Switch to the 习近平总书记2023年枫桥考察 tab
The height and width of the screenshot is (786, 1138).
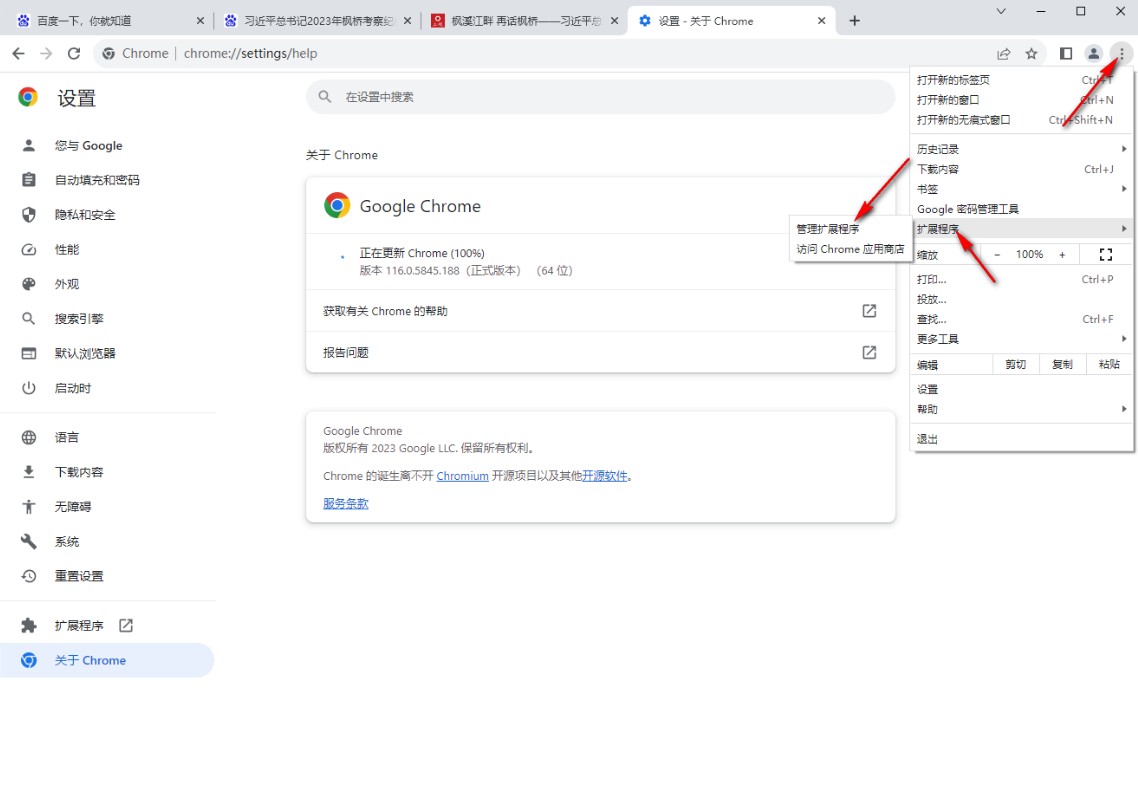tap(318, 21)
